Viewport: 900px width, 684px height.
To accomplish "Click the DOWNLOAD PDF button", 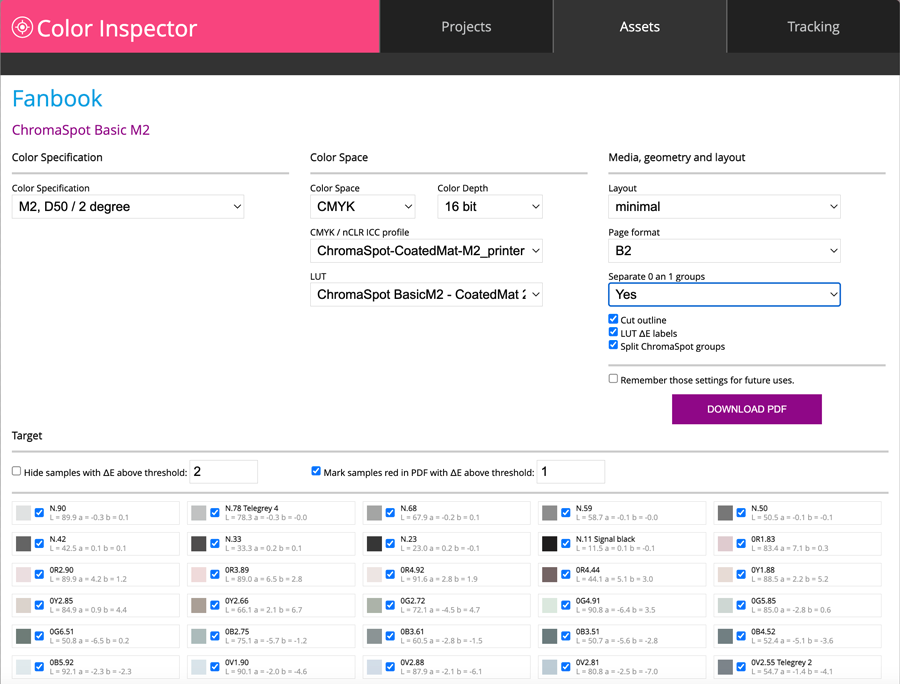I will (747, 409).
